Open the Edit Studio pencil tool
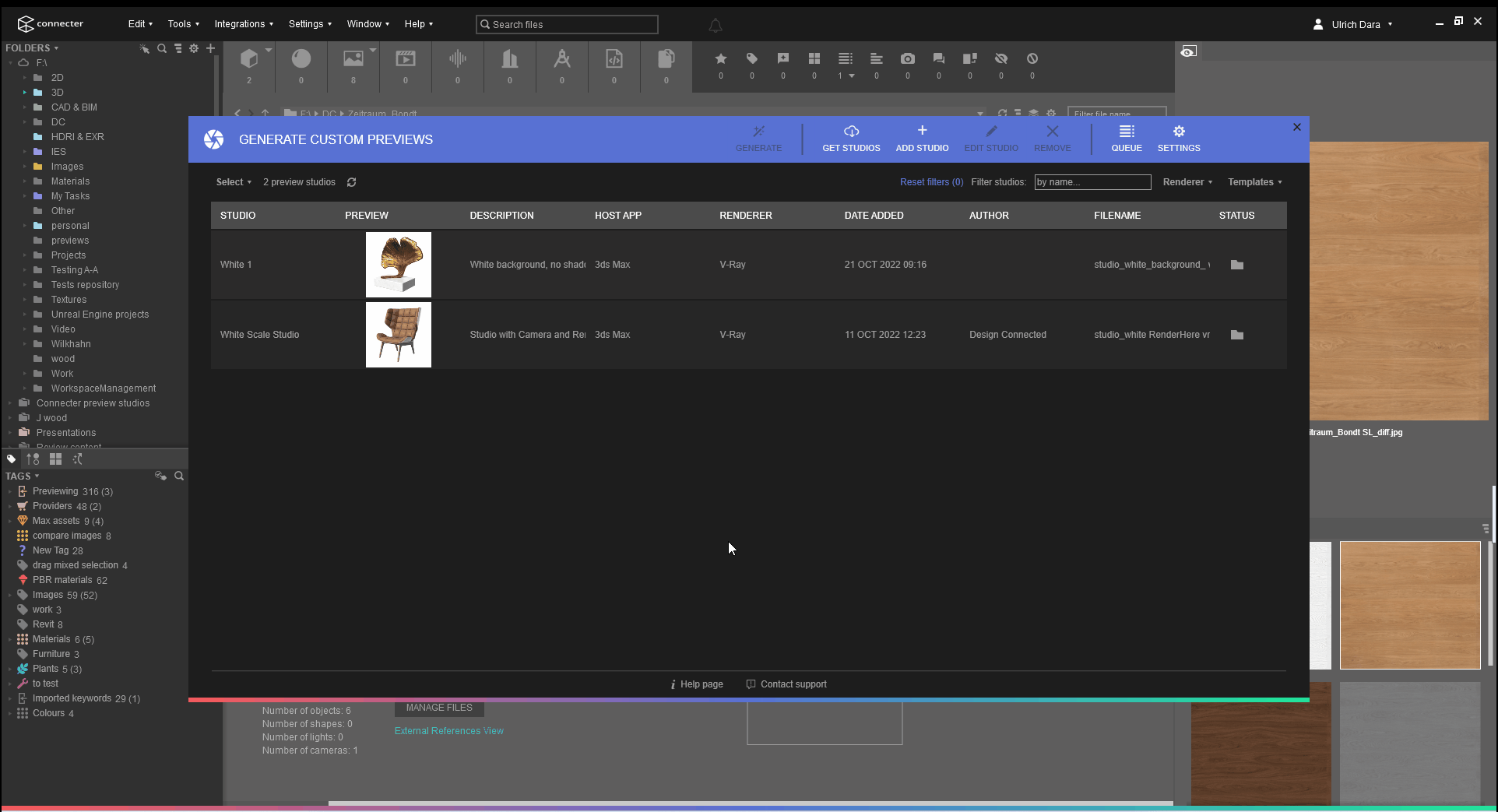 tap(990, 138)
